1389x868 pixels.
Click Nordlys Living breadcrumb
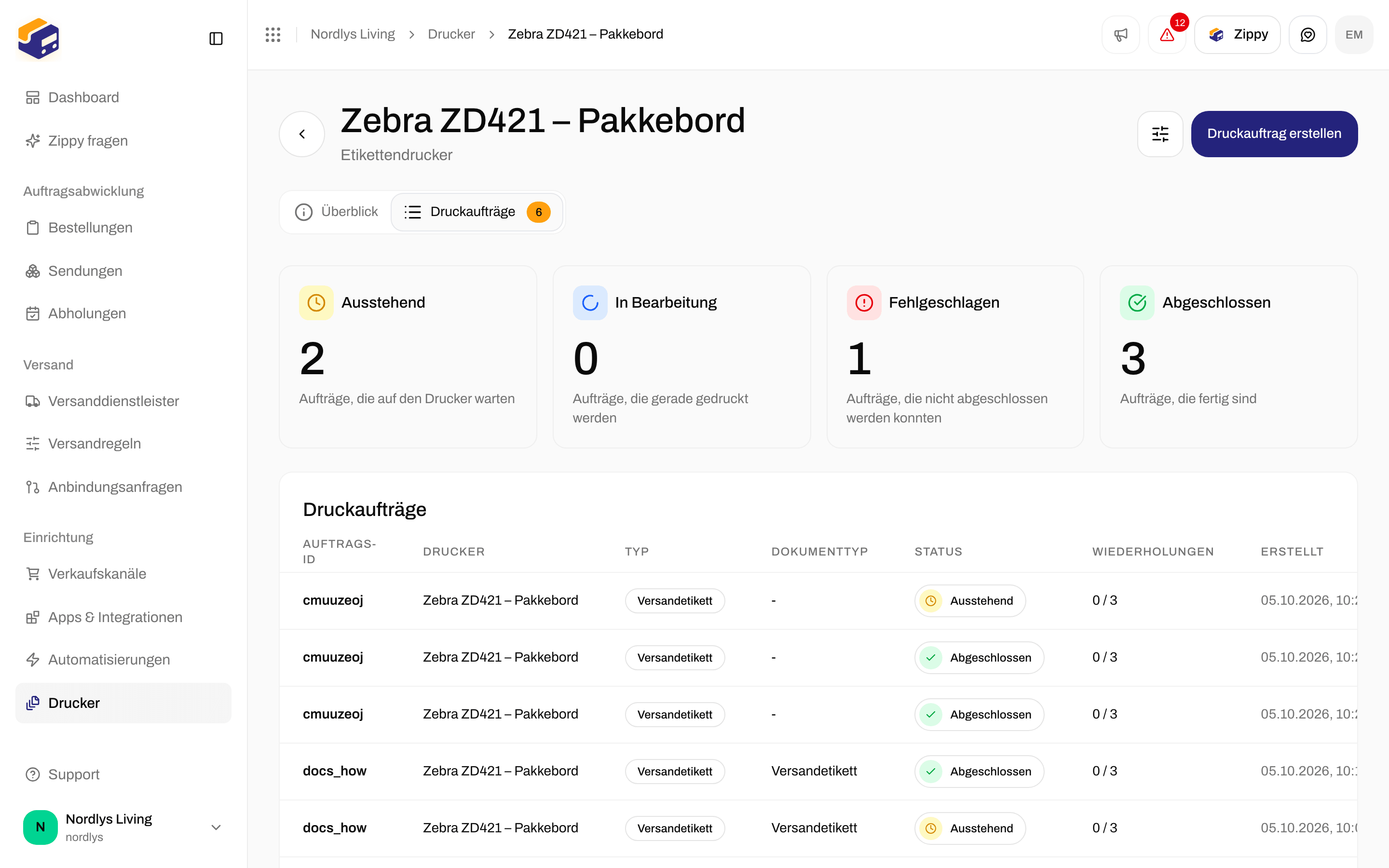pyautogui.click(x=353, y=34)
